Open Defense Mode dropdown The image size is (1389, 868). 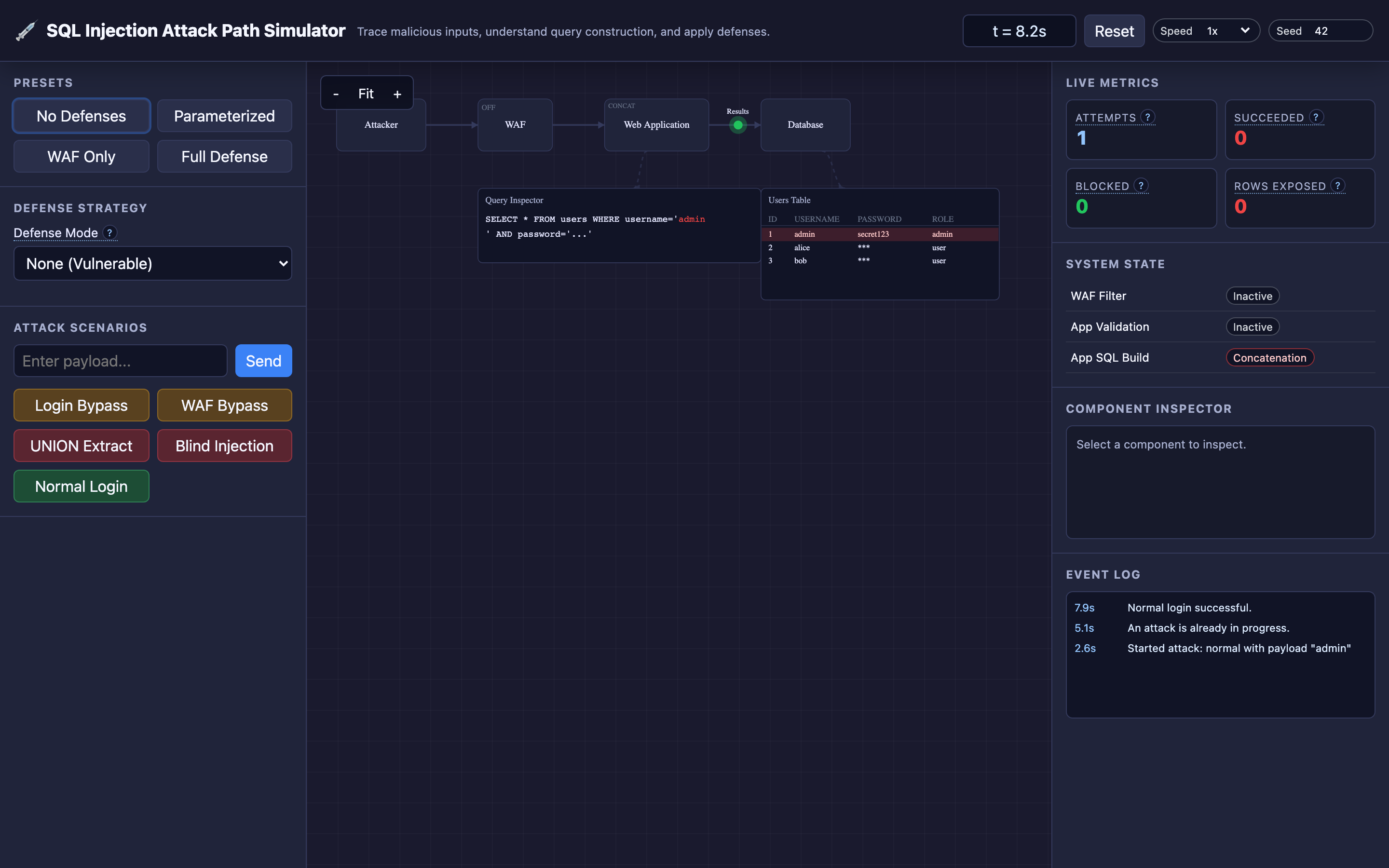tap(153, 263)
